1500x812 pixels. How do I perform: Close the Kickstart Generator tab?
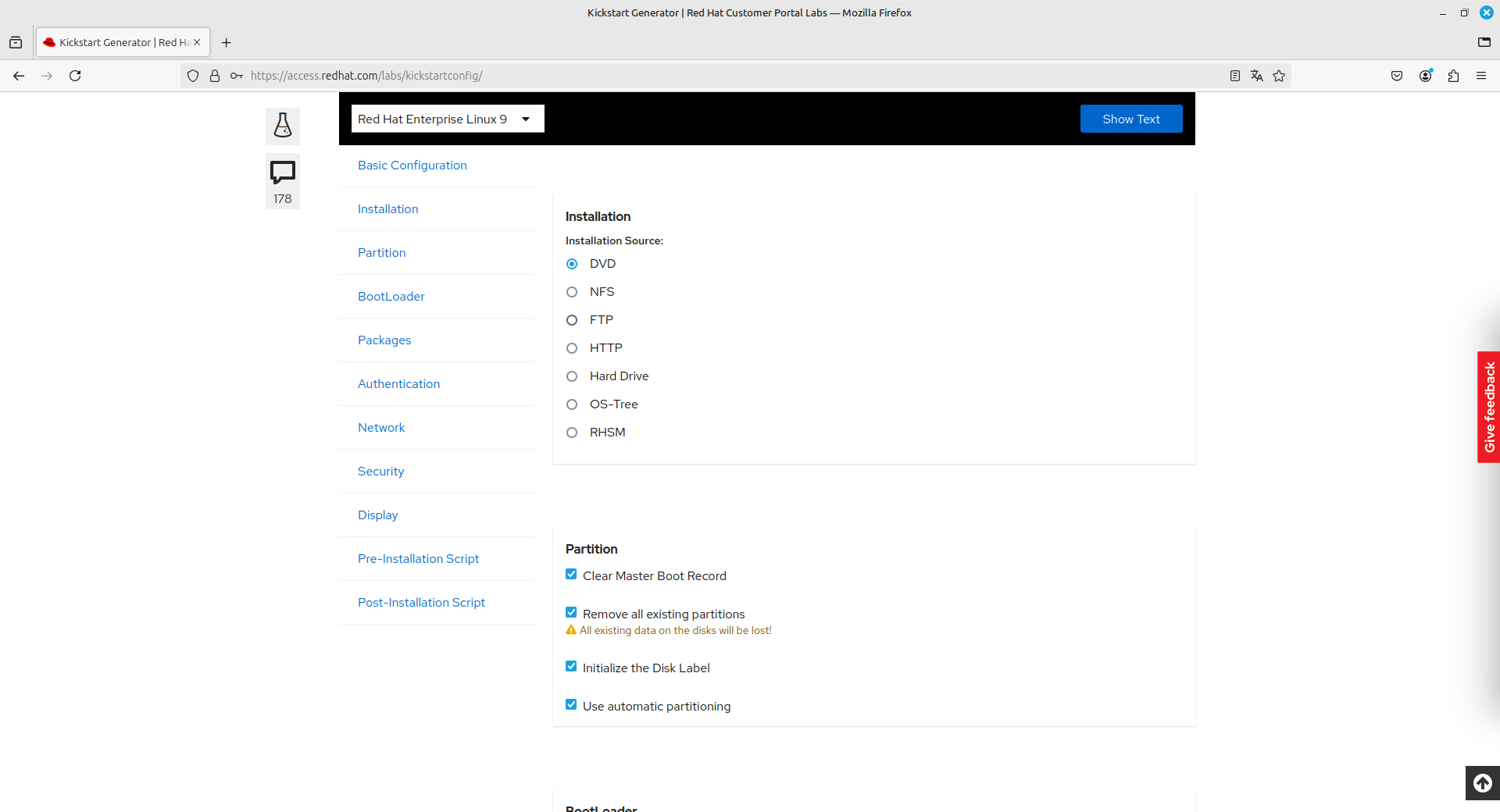pos(197,42)
